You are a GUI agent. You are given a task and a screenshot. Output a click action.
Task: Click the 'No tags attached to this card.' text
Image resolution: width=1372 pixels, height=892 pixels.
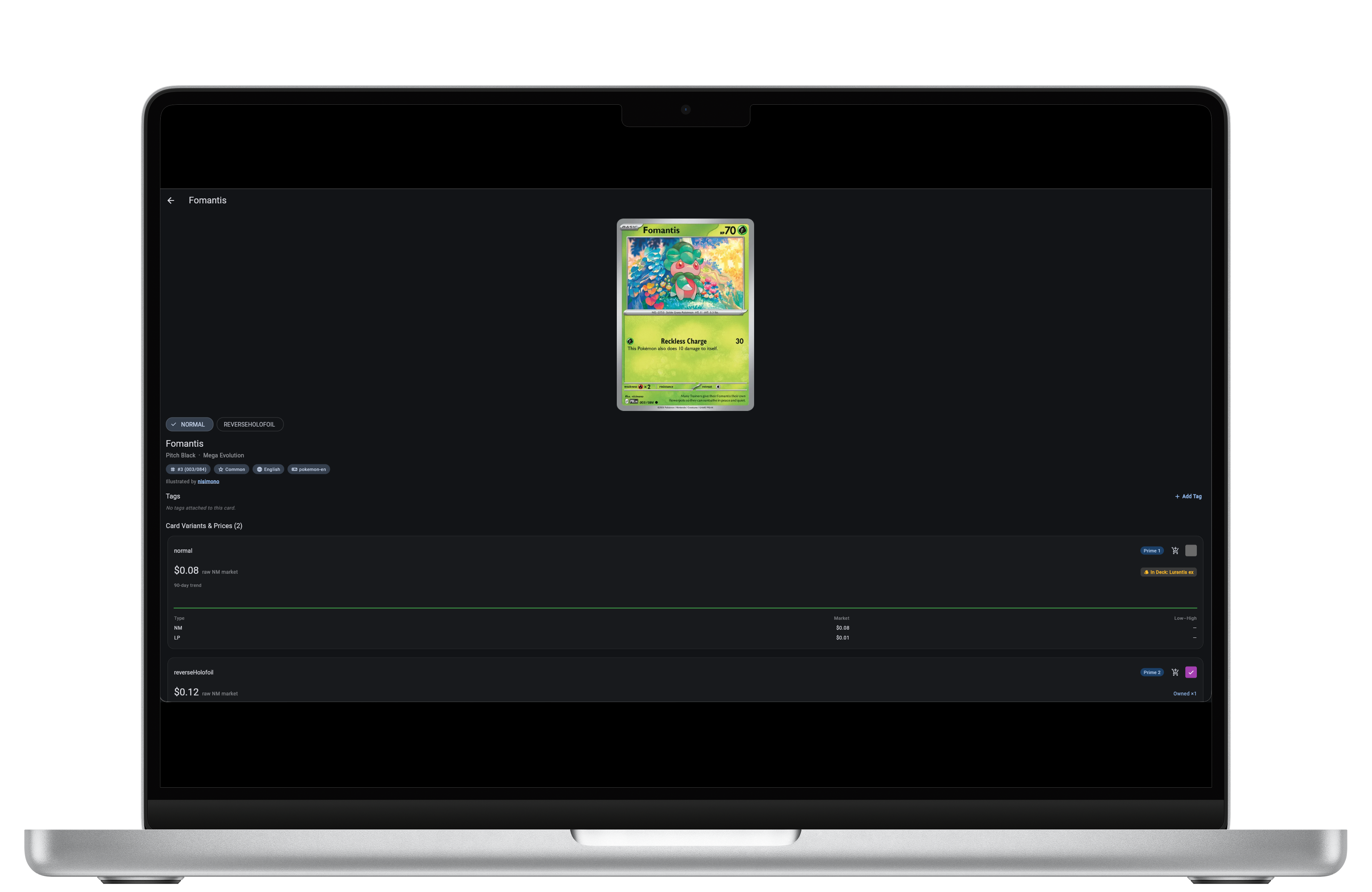tap(201, 508)
